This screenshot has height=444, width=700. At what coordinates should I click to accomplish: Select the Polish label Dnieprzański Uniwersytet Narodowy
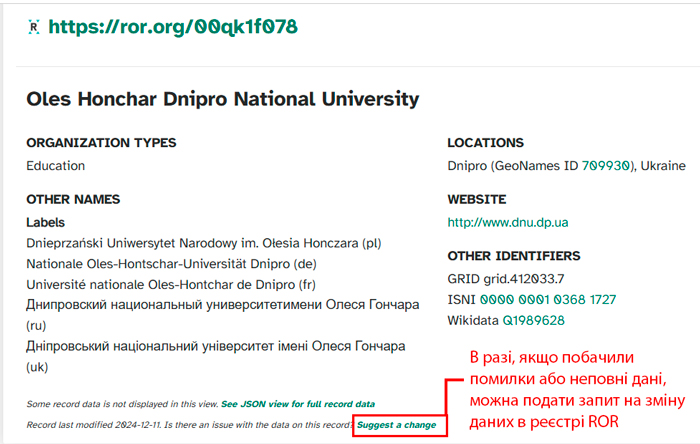[x=204, y=243]
